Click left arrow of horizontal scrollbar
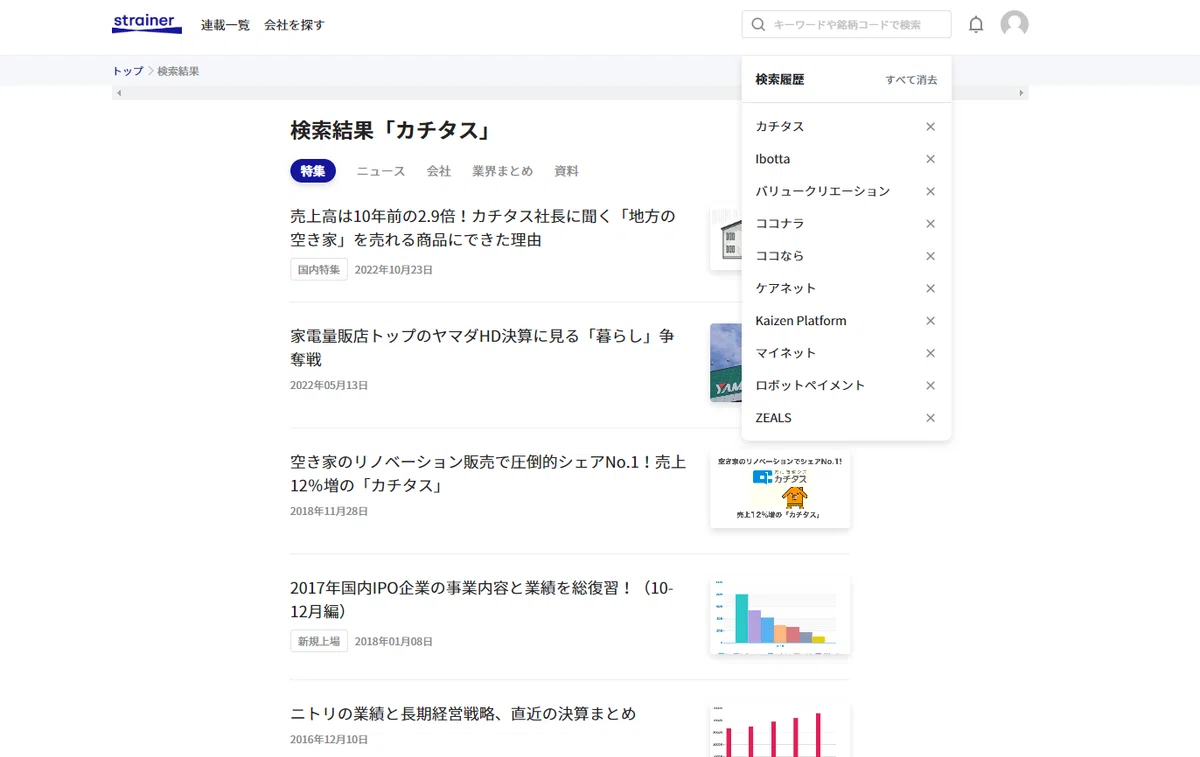The height and width of the screenshot is (757, 1200). click(119, 93)
